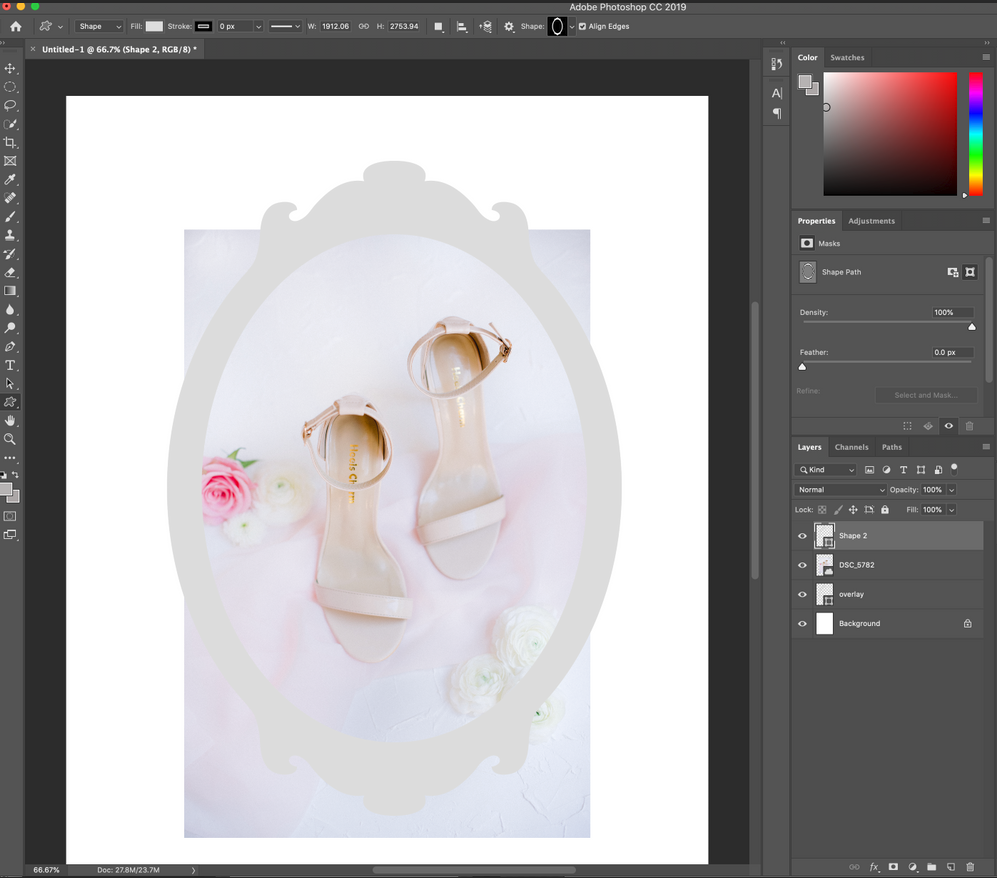
Task: Select the Move tool
Action: 11,69
